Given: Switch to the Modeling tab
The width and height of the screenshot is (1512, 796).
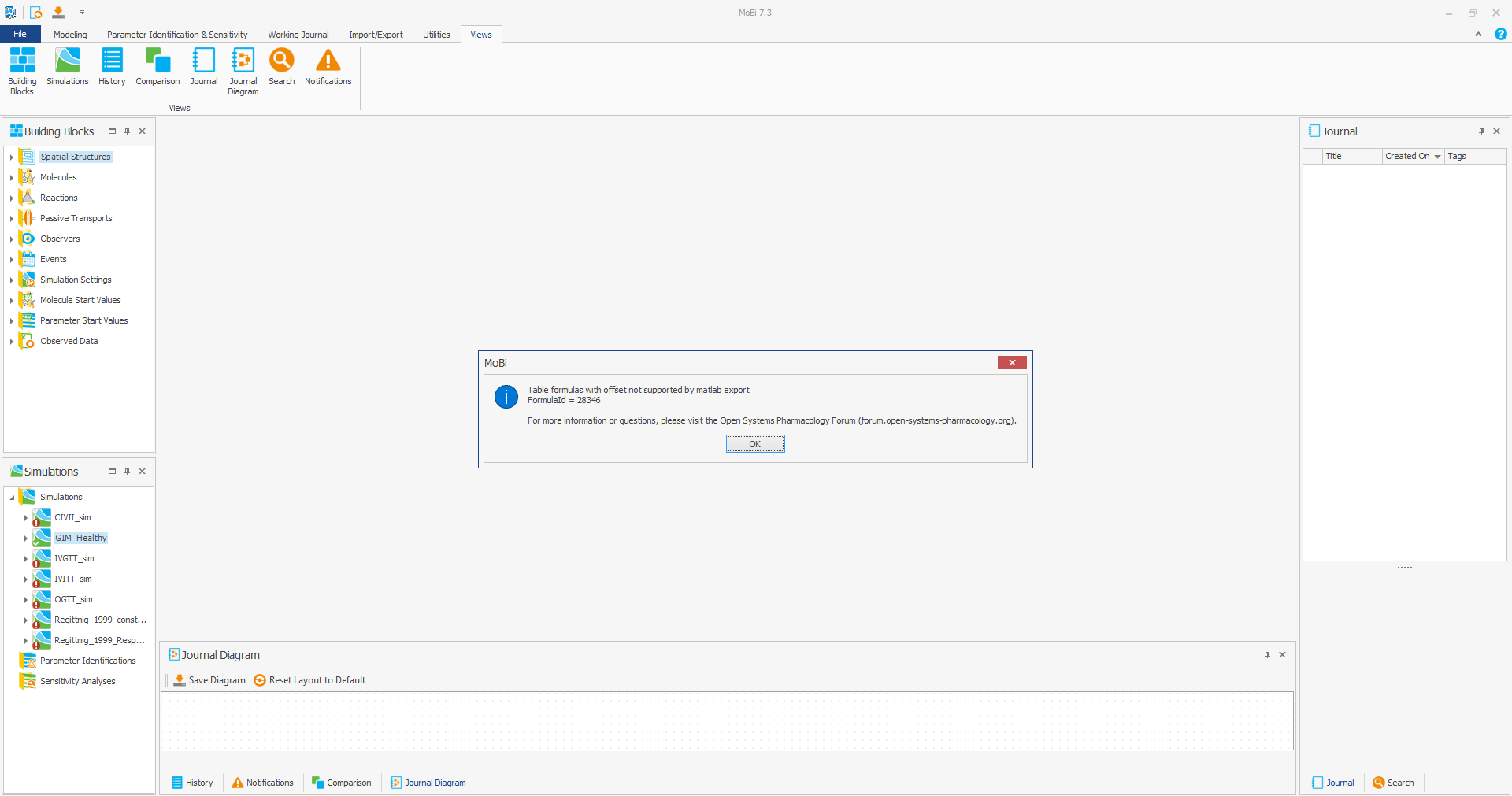Looking at the screenshot, I should [70, 34].
